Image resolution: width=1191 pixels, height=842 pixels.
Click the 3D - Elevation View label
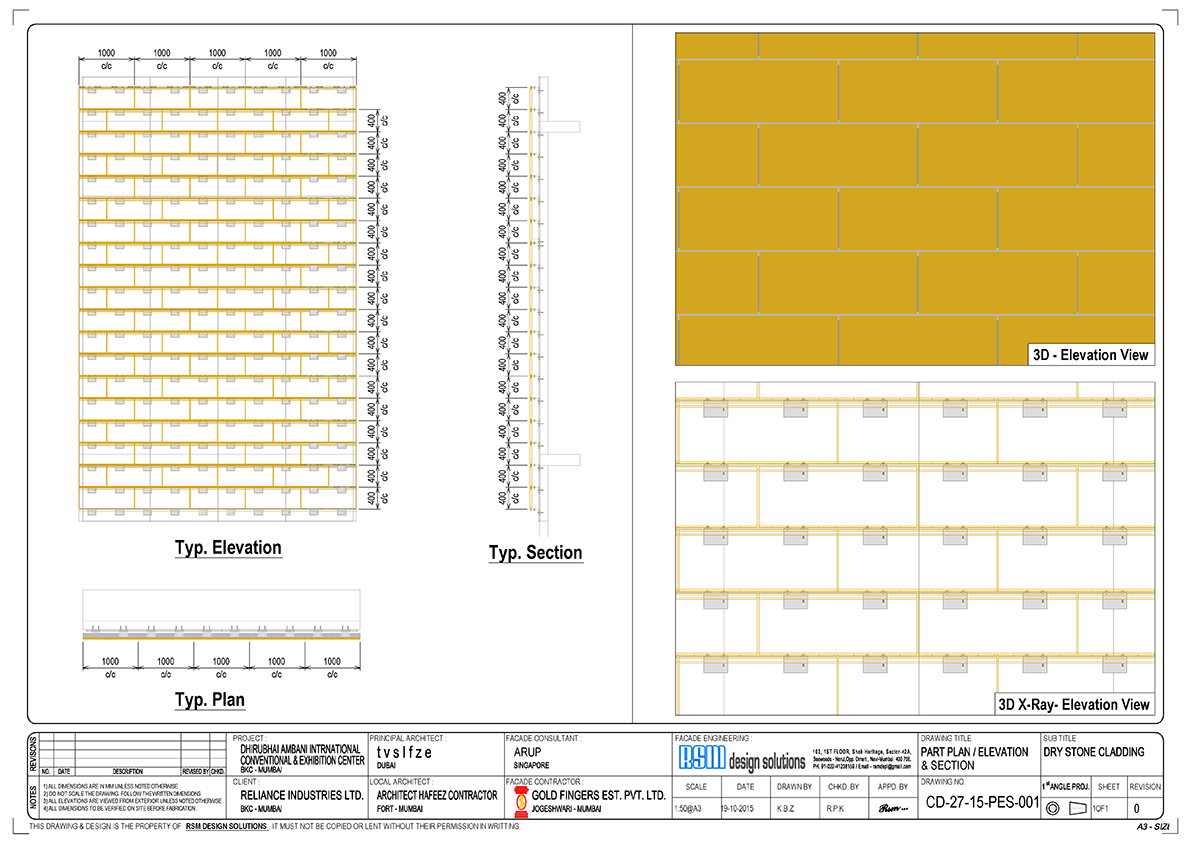click(x=1091, y=355)
